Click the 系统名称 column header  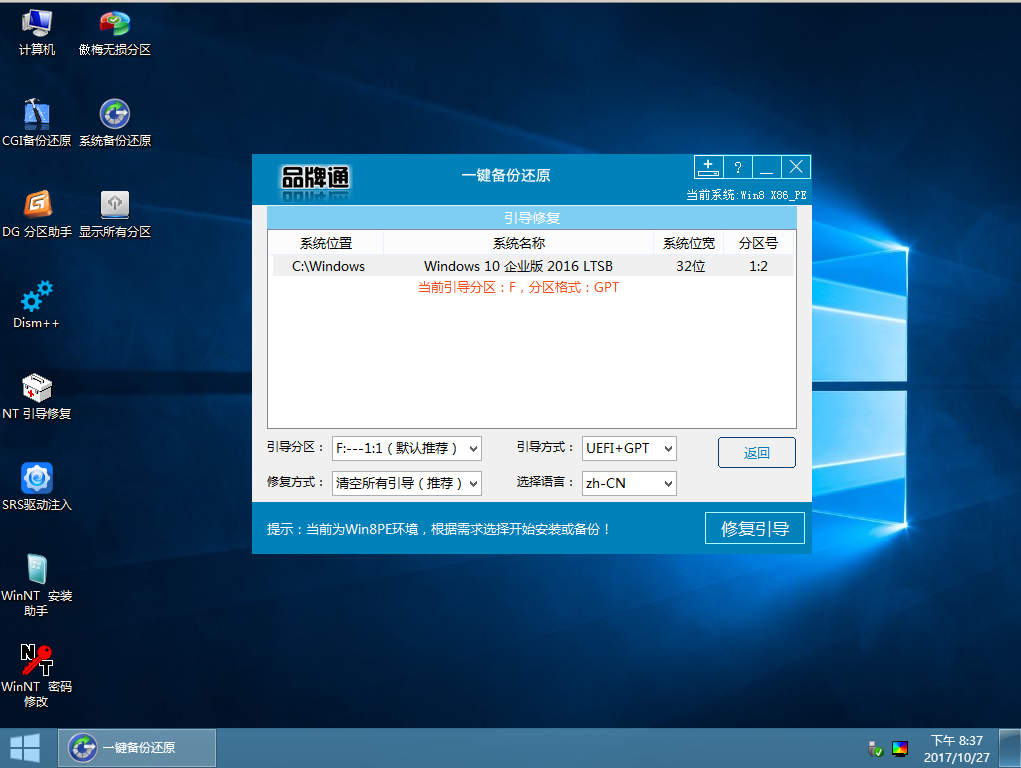pos(519,243)
